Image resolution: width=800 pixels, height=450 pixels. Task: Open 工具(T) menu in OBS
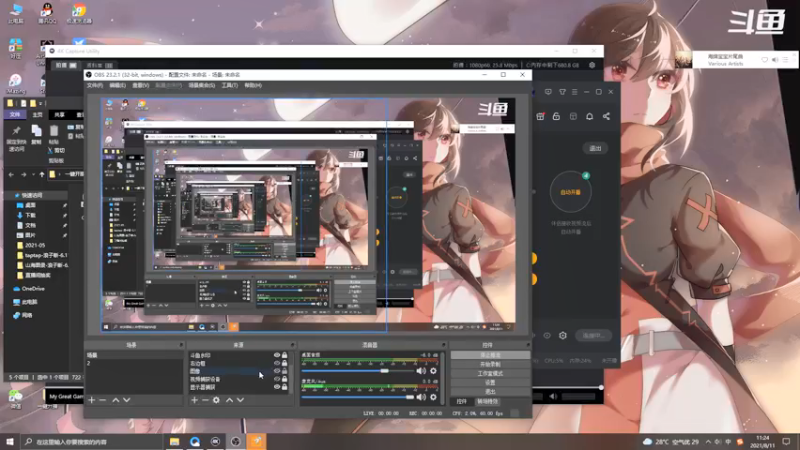(230, 85)
